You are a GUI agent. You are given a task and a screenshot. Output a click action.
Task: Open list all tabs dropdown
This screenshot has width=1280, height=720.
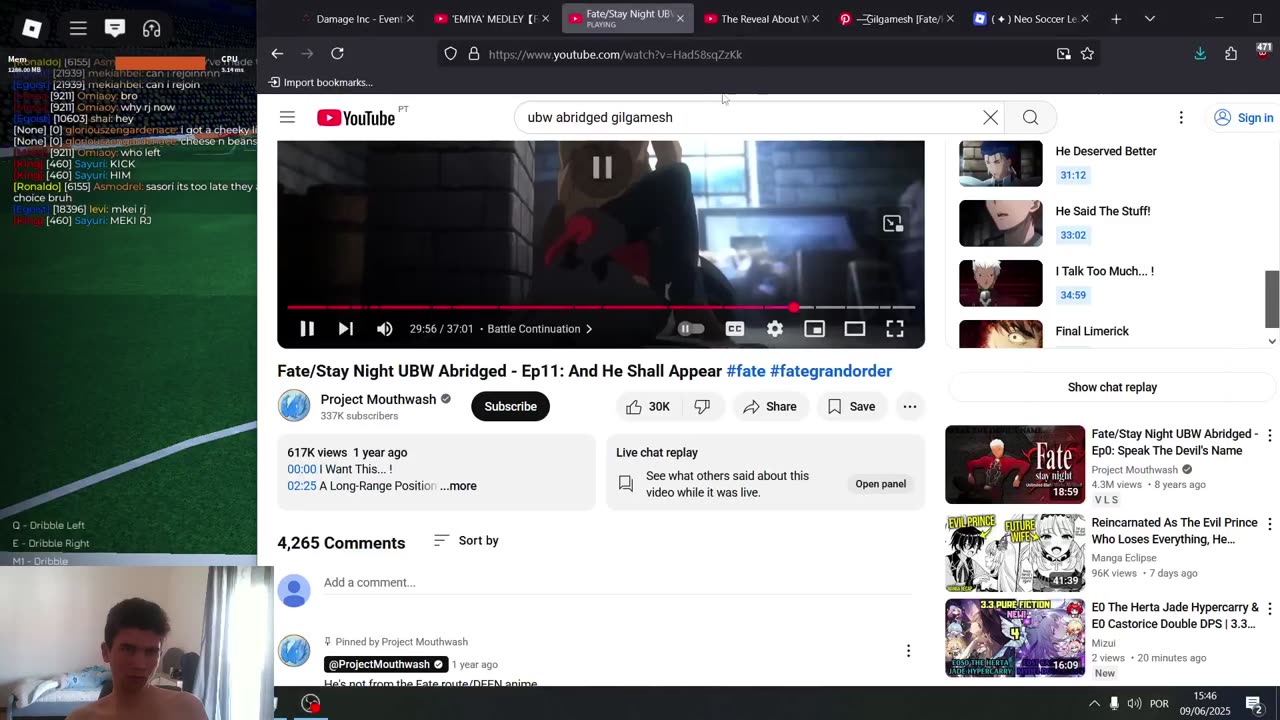click(x=1150, y=19)
